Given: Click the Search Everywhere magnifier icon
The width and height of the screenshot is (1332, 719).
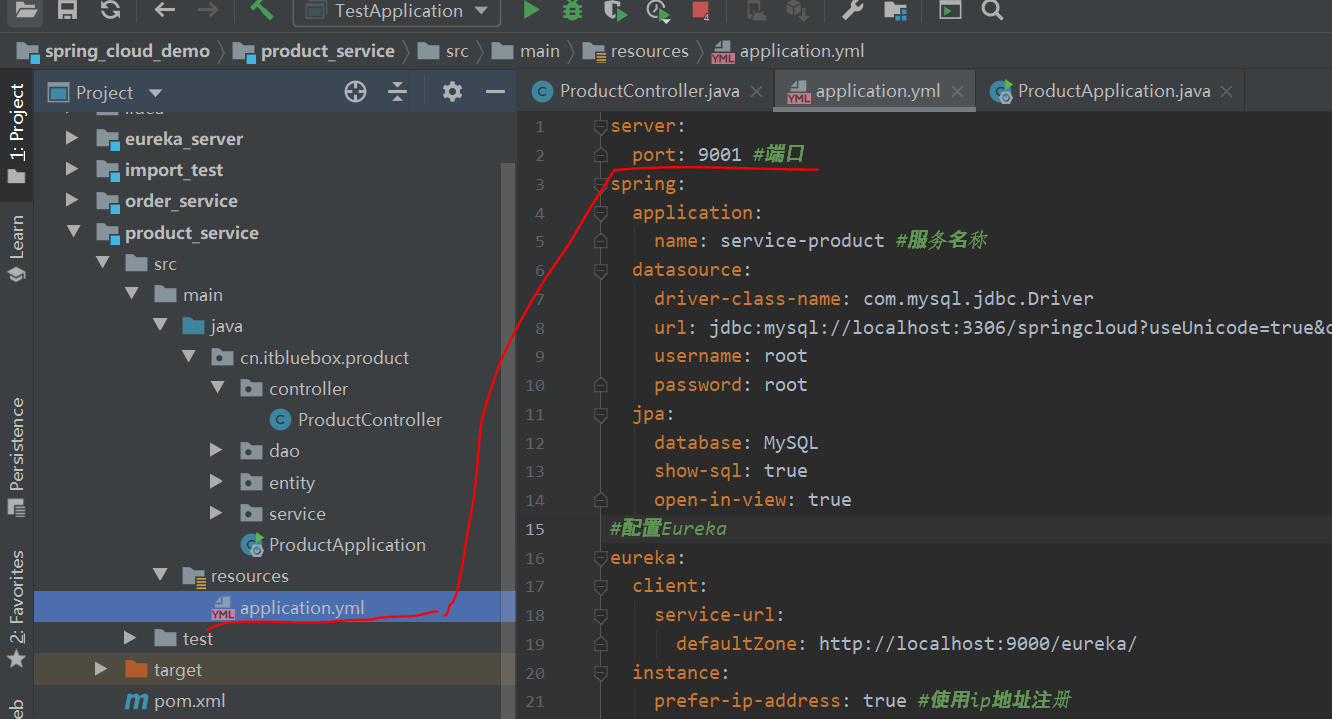Looking at the screenshot, I should 991,11.
